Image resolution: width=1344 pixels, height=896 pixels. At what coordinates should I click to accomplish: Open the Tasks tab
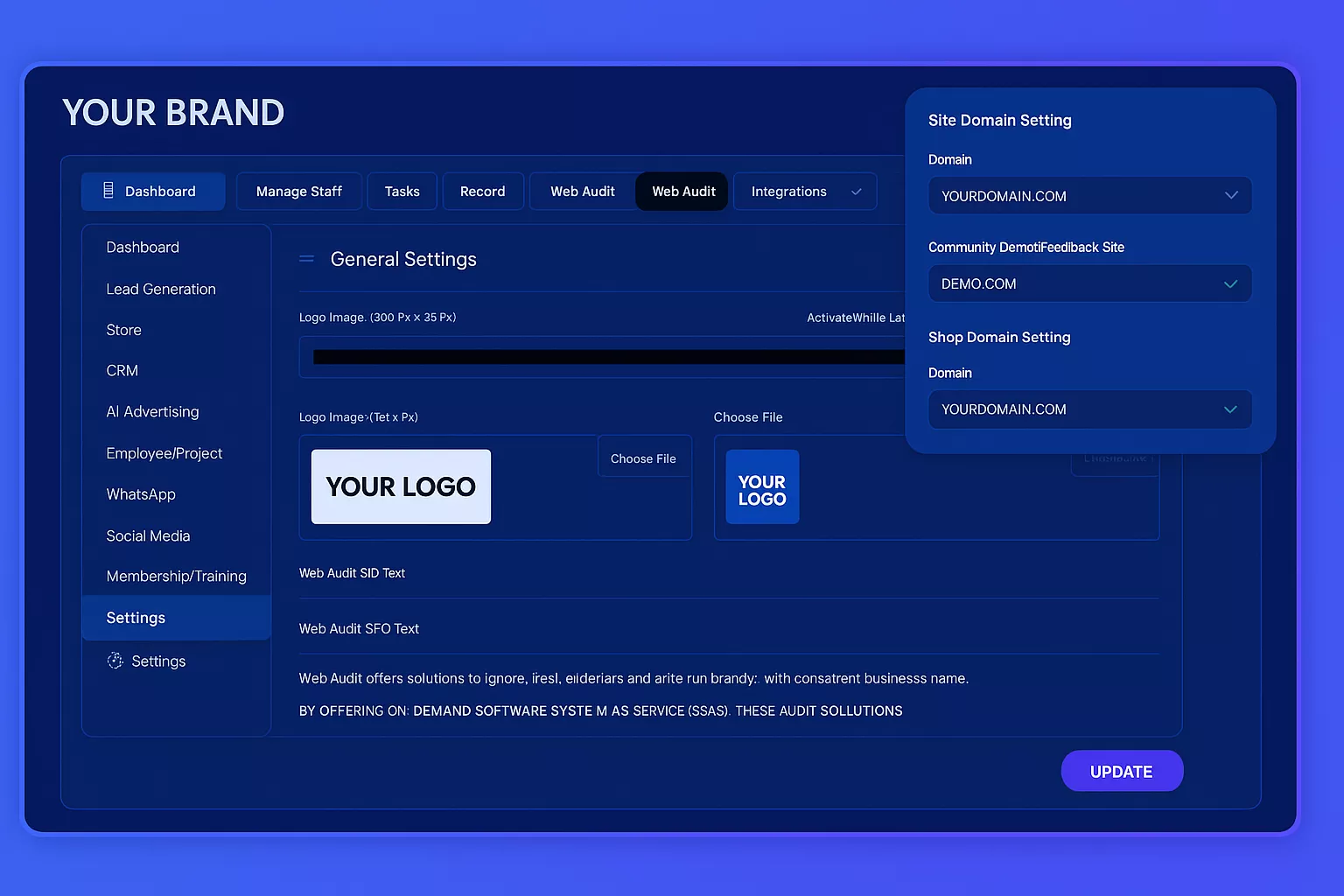tap(402, 192)
